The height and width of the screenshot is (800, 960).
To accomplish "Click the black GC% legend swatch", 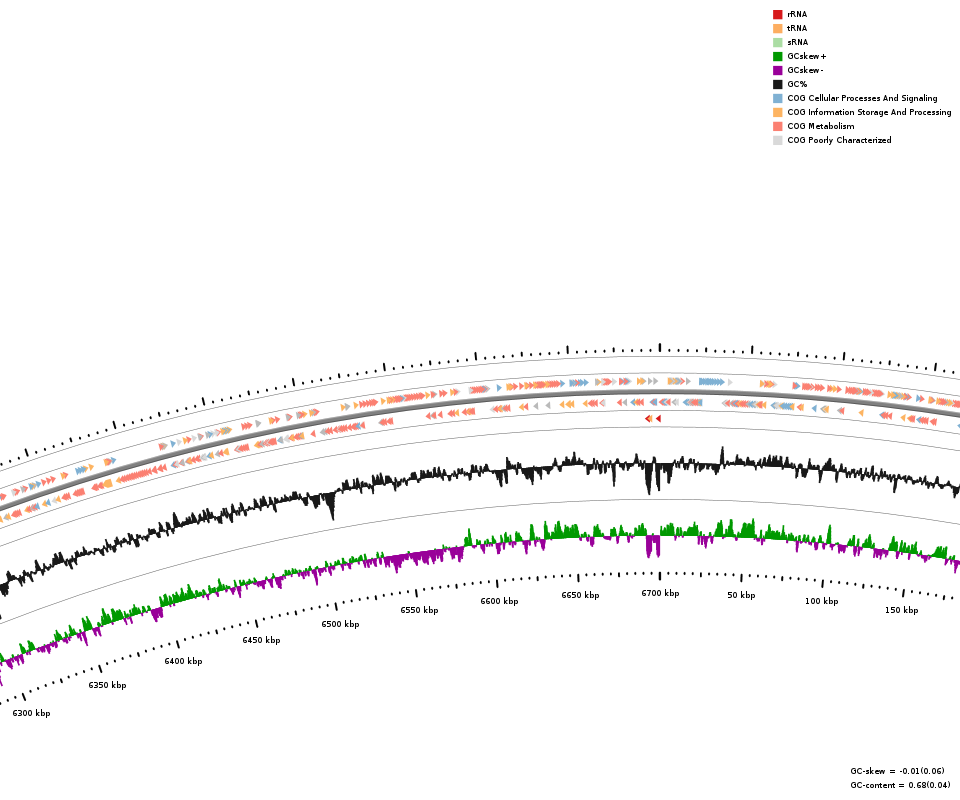I will [x=777, y=84].
